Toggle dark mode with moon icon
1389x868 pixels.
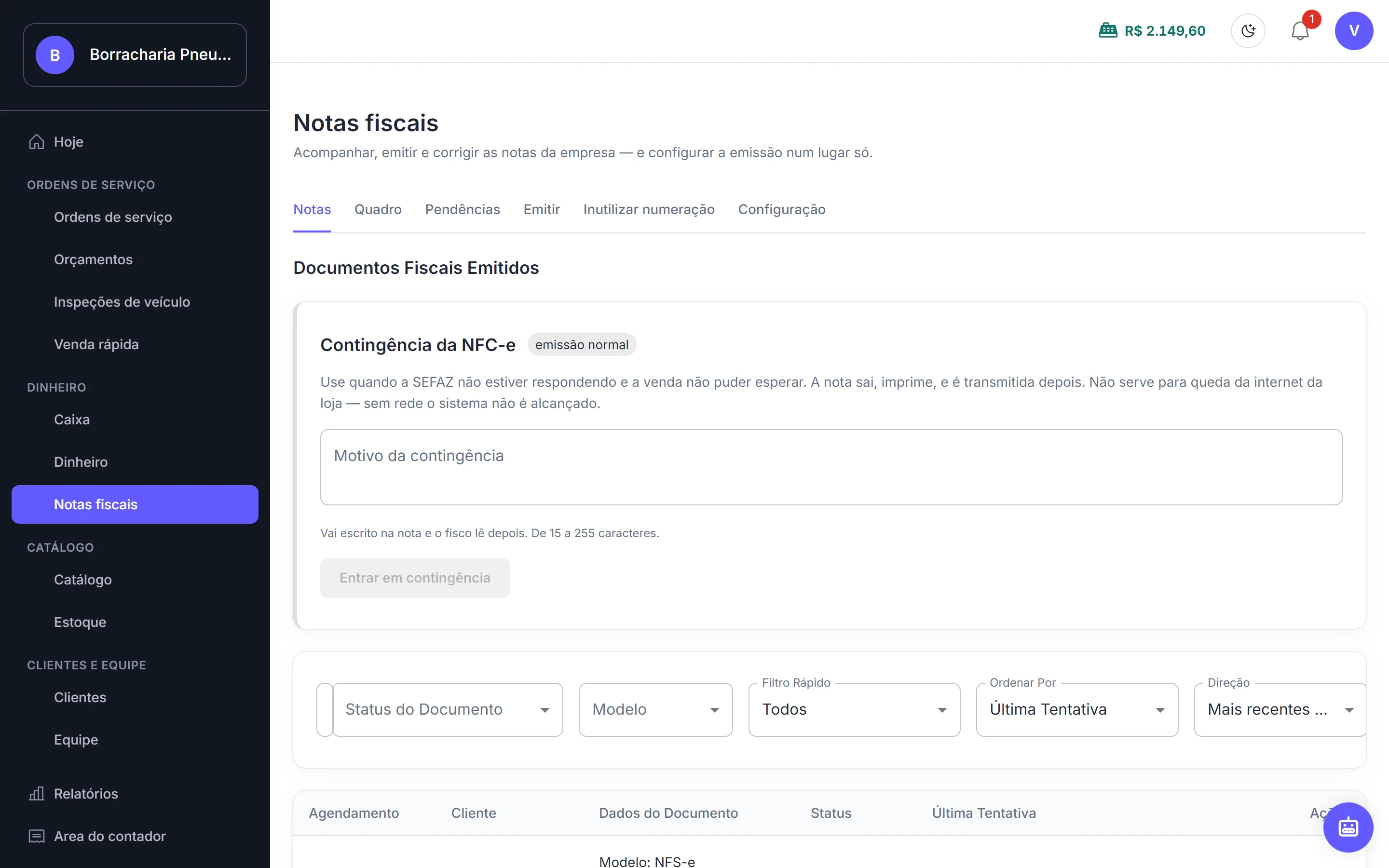click(x=1248, y=31)
